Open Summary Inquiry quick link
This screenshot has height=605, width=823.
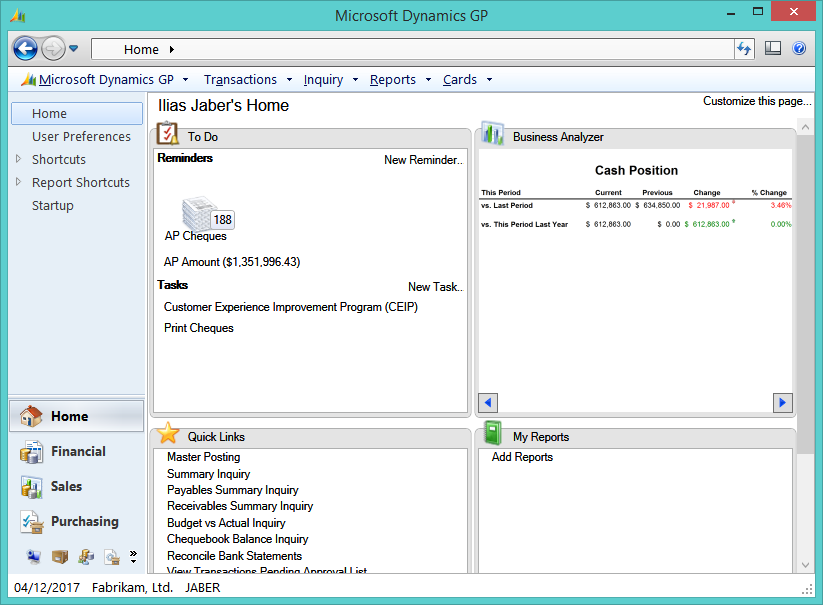208,474
